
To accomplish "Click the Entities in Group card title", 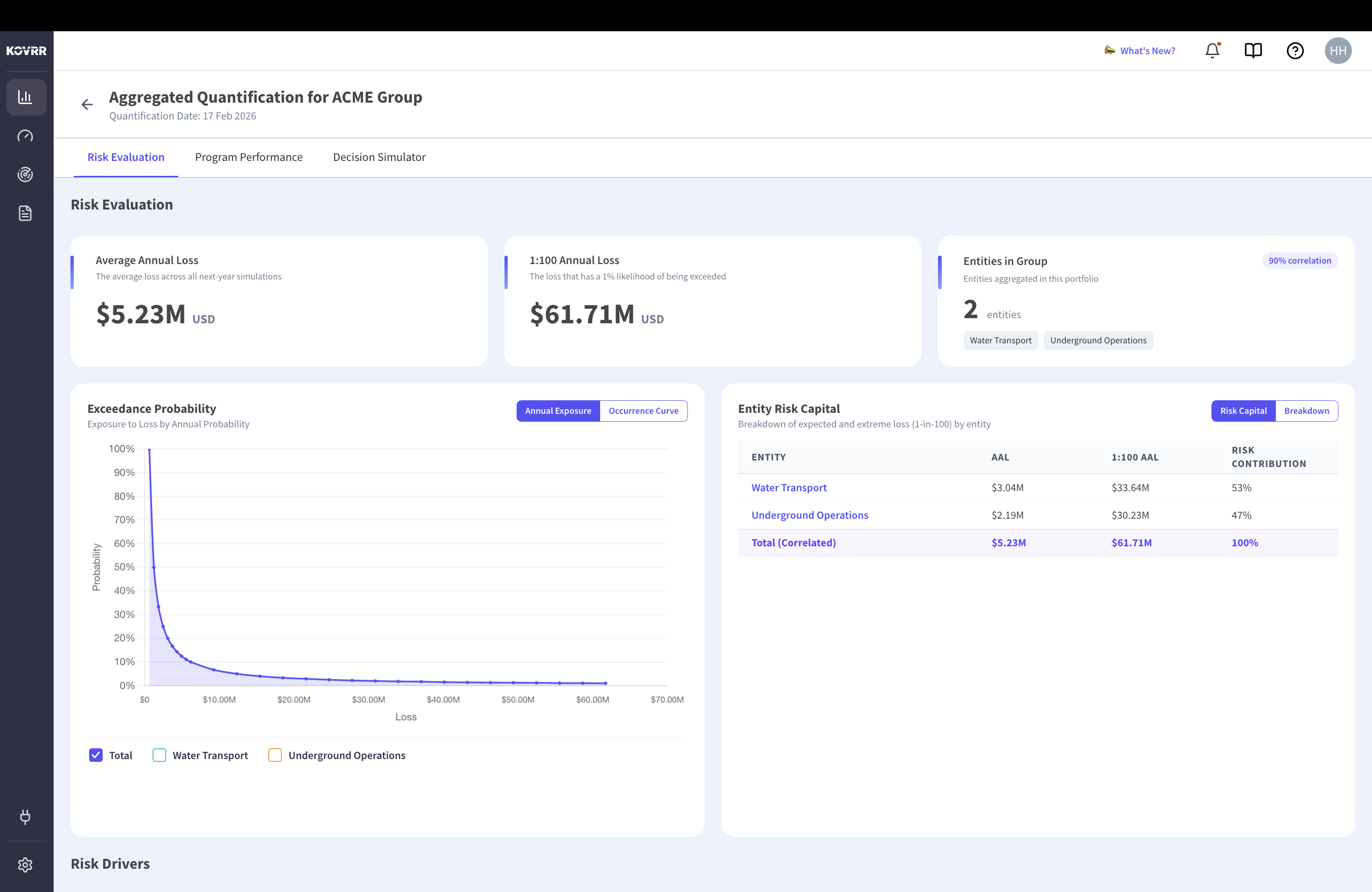I will tap(1005, 261).
